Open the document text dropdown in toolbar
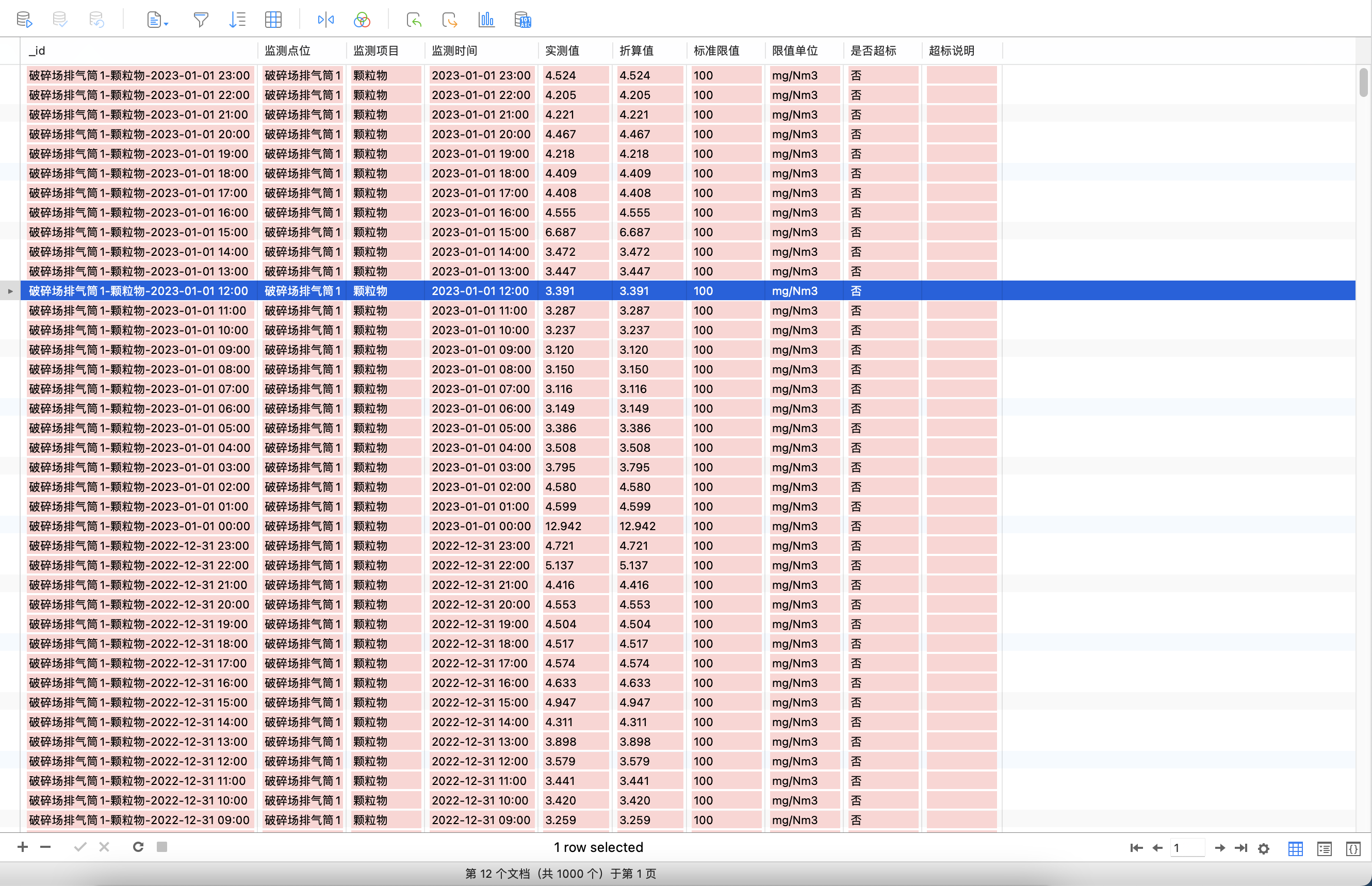The image size is (1372, 886). point(157,20)
